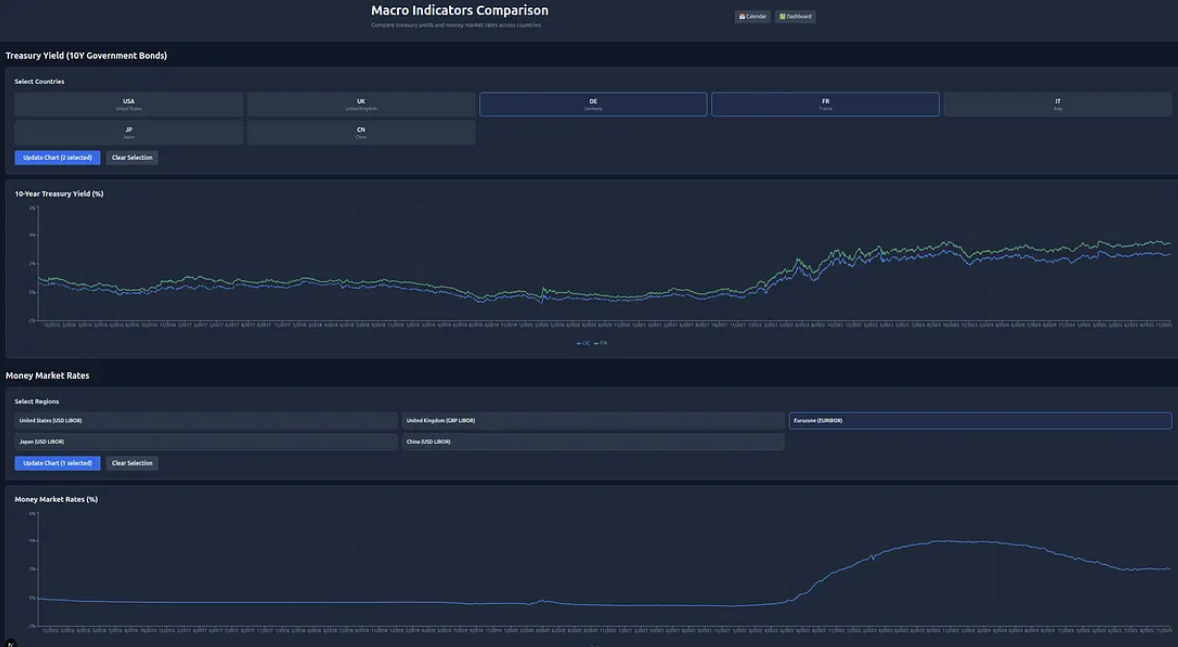Viewport: 1178px width, 647px height.
Task: Select the United Kingdom (GBP LIBOR) region
Action: tap(594, 420)
